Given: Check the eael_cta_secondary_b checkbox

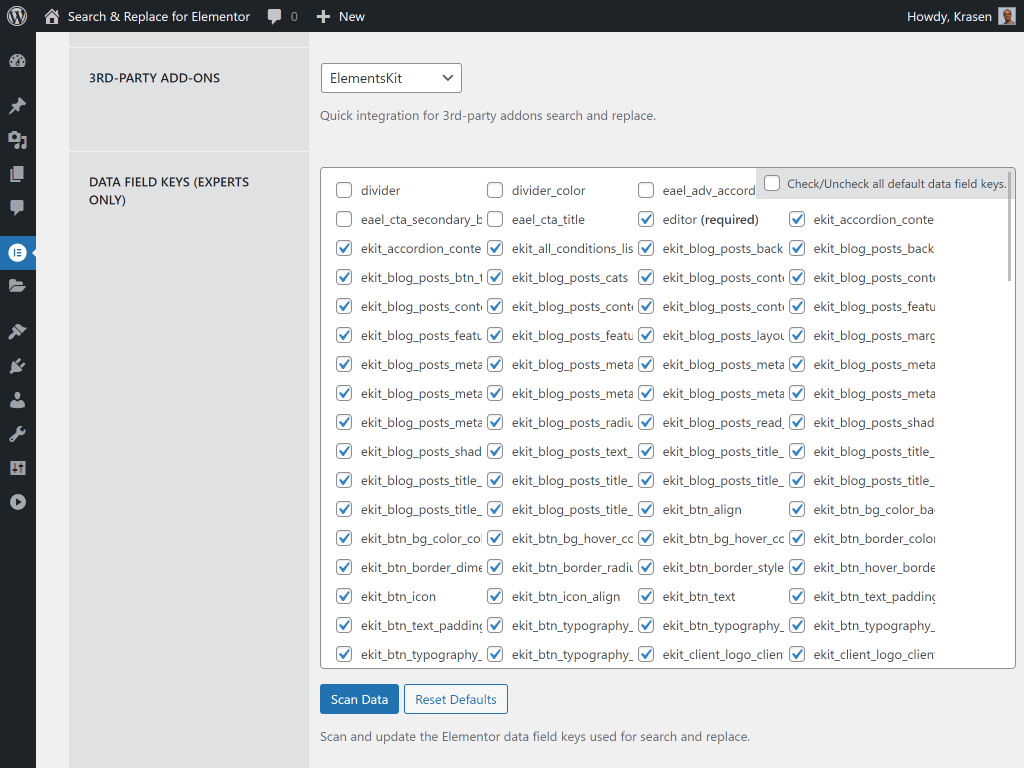Looking at the screenshot, I should 344,219.
